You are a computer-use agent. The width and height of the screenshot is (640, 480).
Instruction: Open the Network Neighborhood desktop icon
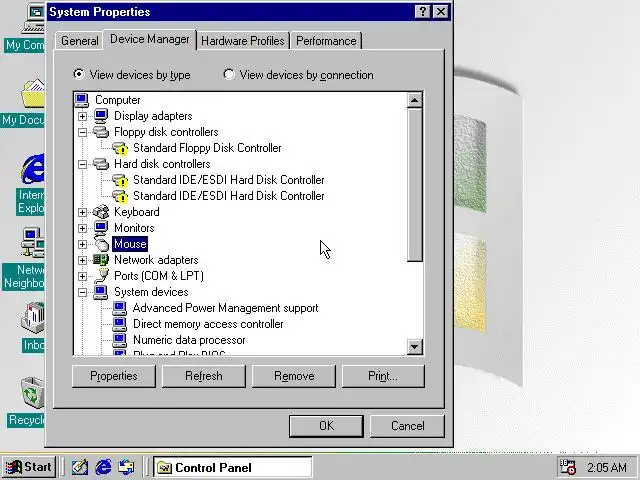click(x=33, y=243)
